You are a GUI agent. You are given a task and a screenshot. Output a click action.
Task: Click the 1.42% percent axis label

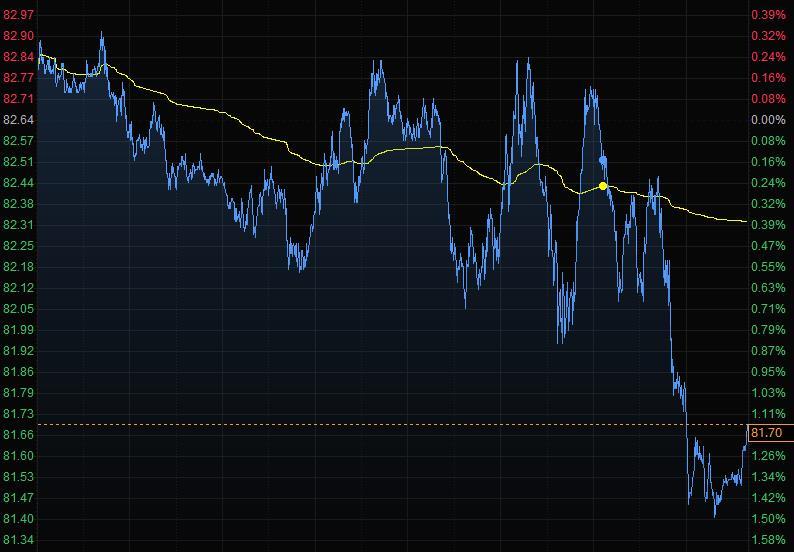[x=767, y=498]
